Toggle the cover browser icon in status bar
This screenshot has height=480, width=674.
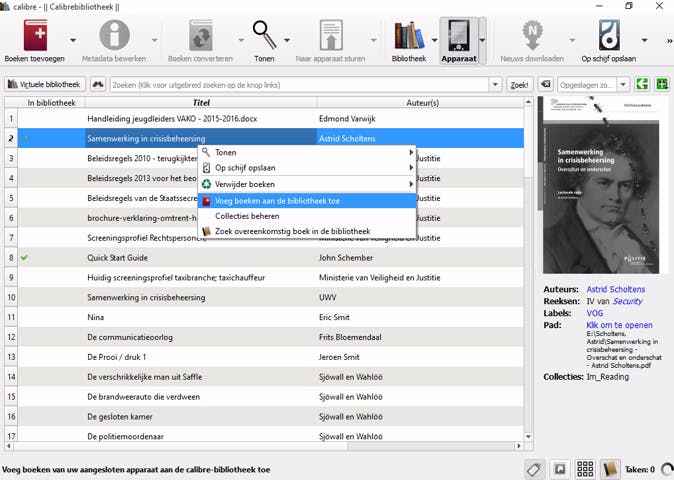pyautogui.click(x=560, y=469)
